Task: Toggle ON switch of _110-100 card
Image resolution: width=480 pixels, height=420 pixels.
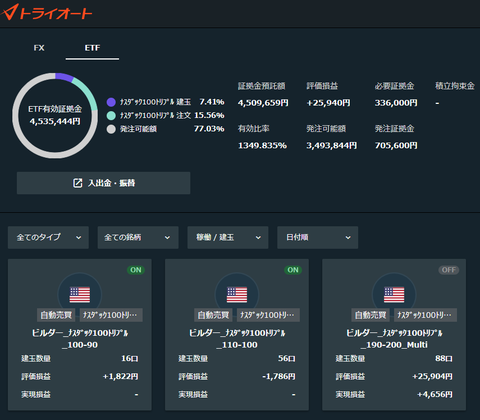Action: pyautogui.click(x=293, y=270)
